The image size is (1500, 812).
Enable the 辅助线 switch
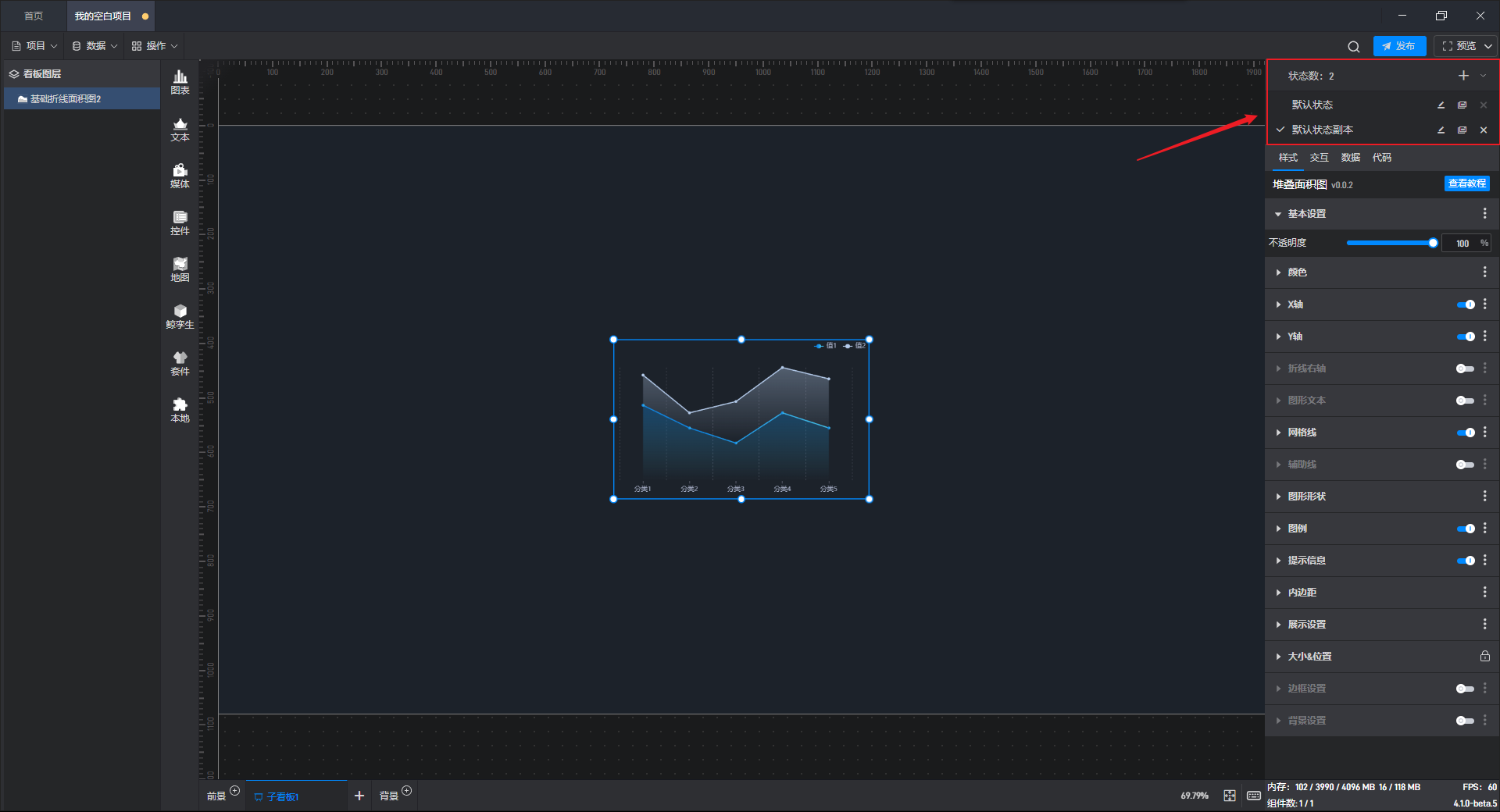[1466, 465]
